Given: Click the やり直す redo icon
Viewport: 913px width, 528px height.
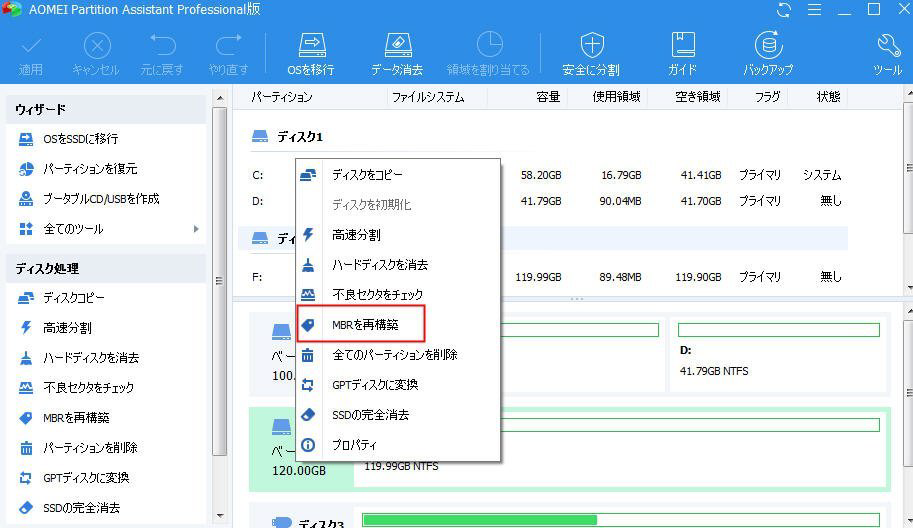Looking at the screenshot, I should click(x=228, y=55).
